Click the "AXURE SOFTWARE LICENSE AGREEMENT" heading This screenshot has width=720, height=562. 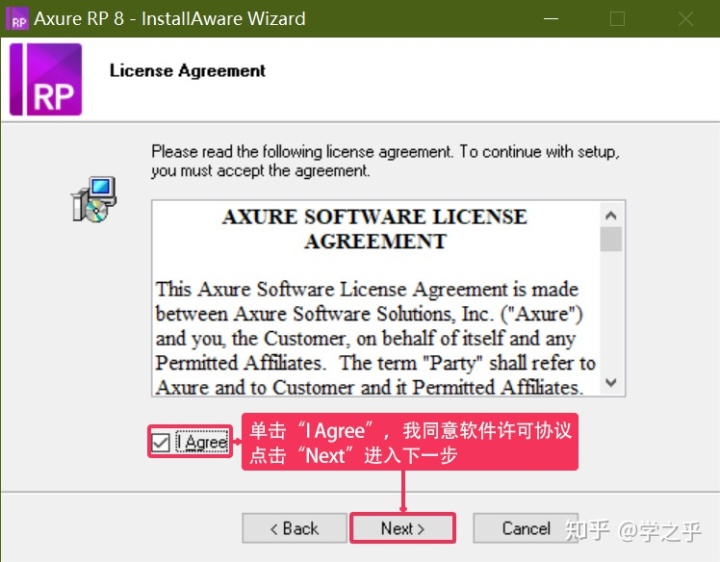(375, 229)
